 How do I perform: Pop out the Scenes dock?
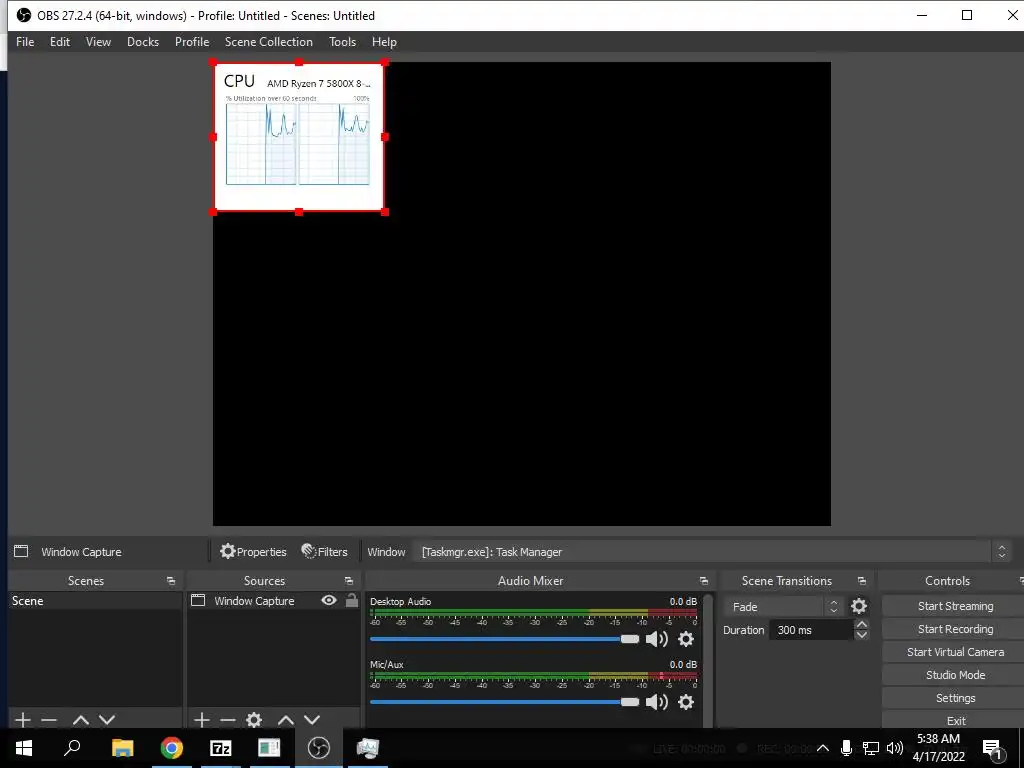click(171, 581)
